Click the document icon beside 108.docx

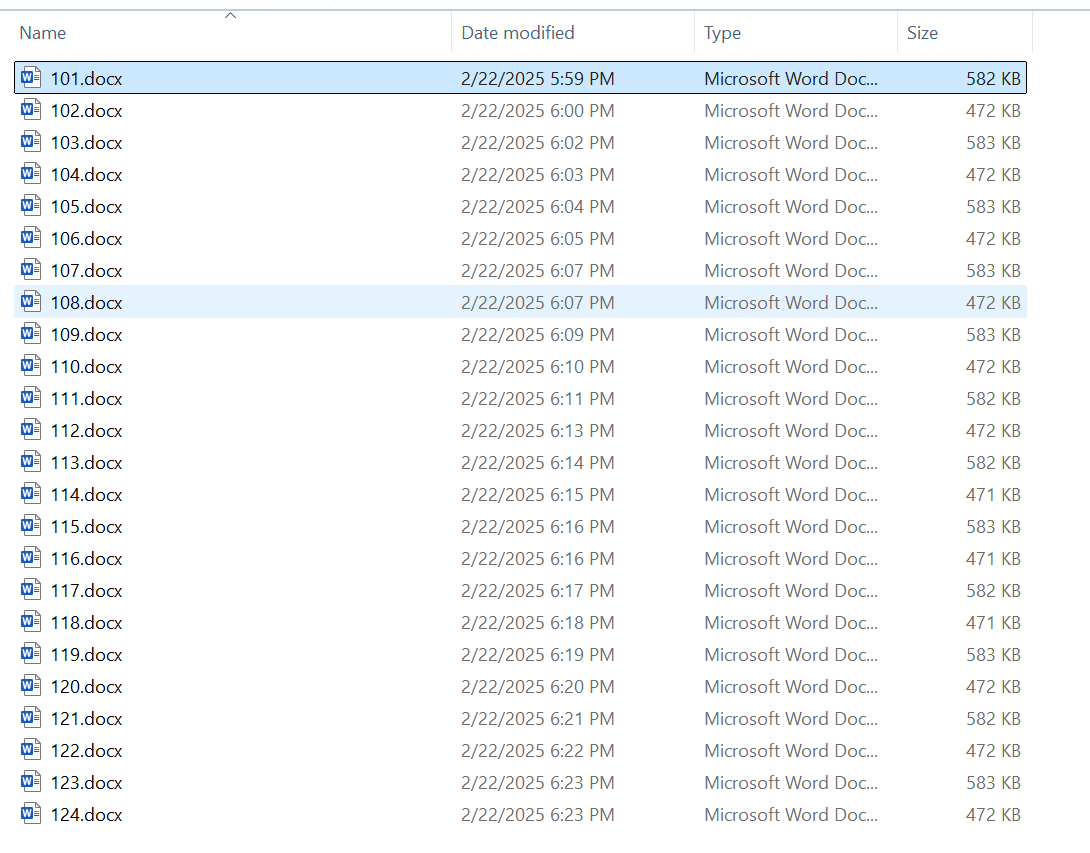pos(31,302)
